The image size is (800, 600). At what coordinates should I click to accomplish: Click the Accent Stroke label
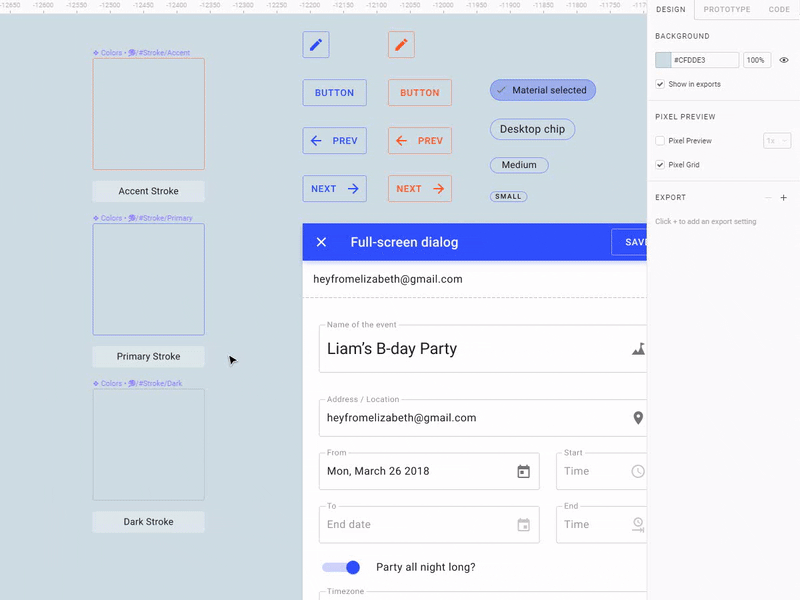click(148, 191)
